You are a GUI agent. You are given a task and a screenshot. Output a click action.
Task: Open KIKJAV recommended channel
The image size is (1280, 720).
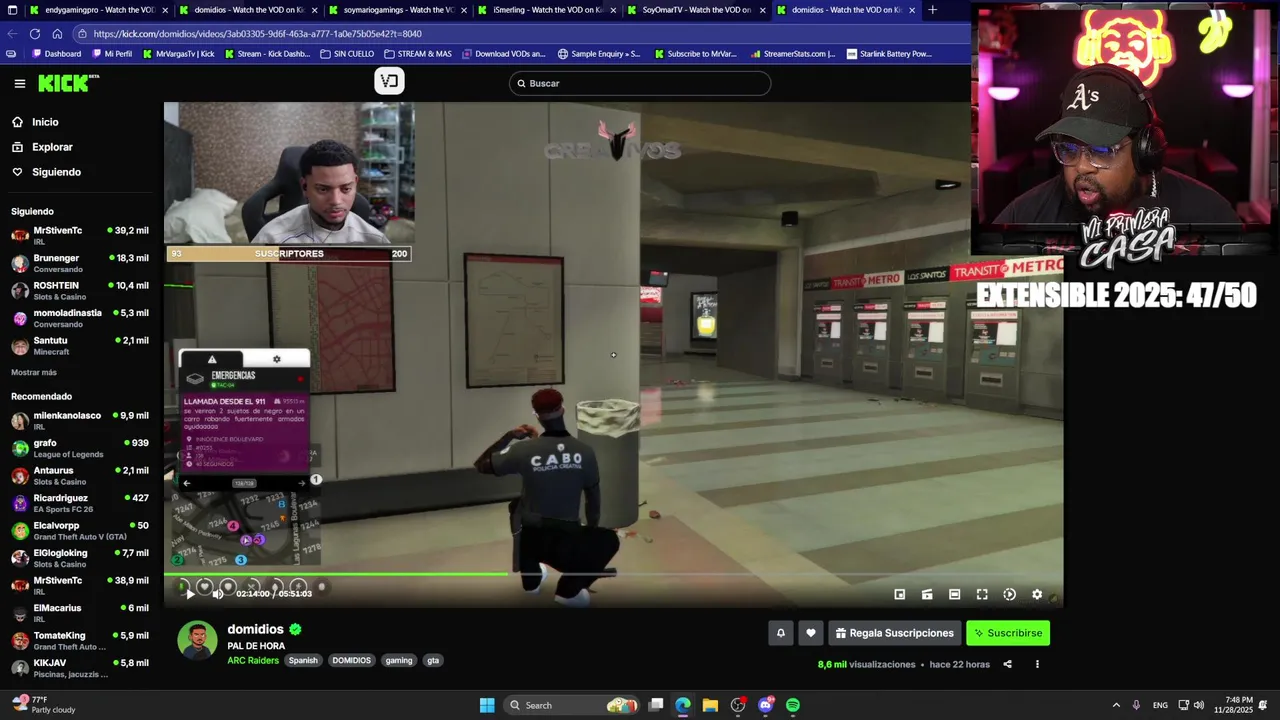point(80,668)
